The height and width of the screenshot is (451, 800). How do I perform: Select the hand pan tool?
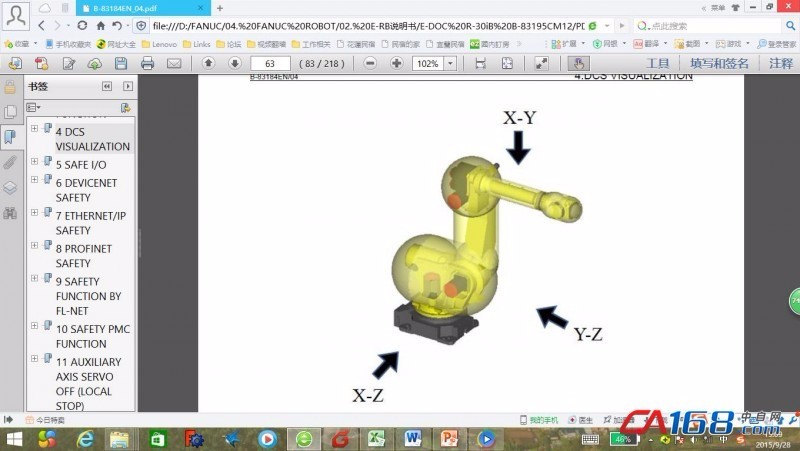(577, 63)
